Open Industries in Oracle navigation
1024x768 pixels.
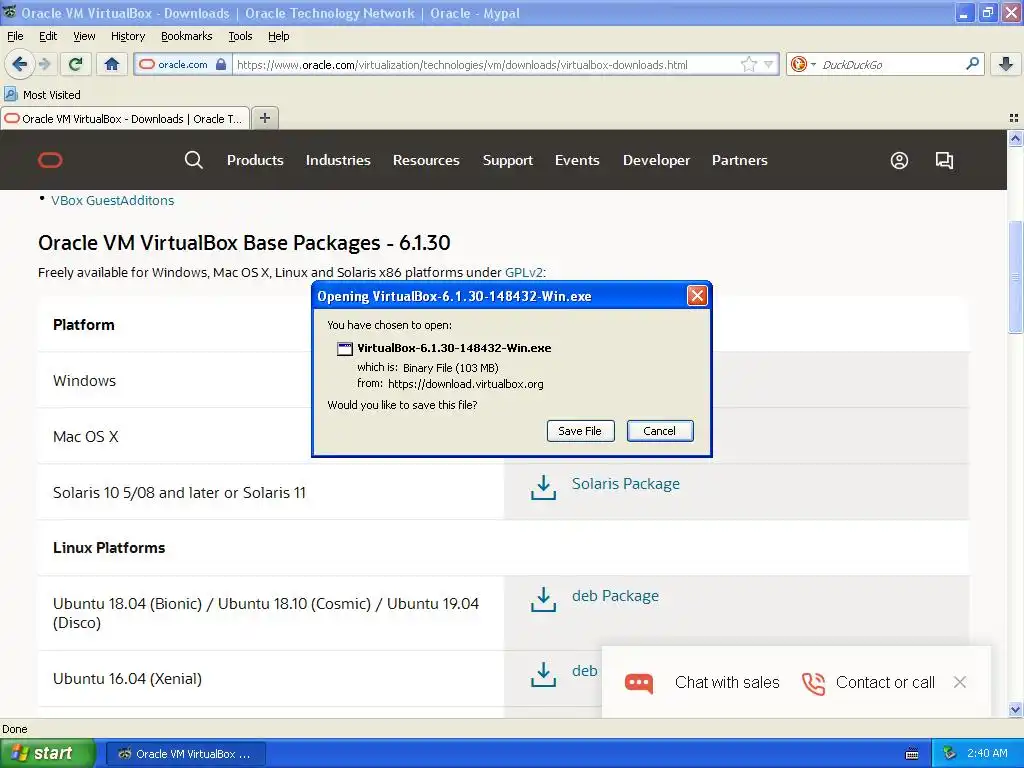pyautogui.click(x=338, y=160)
